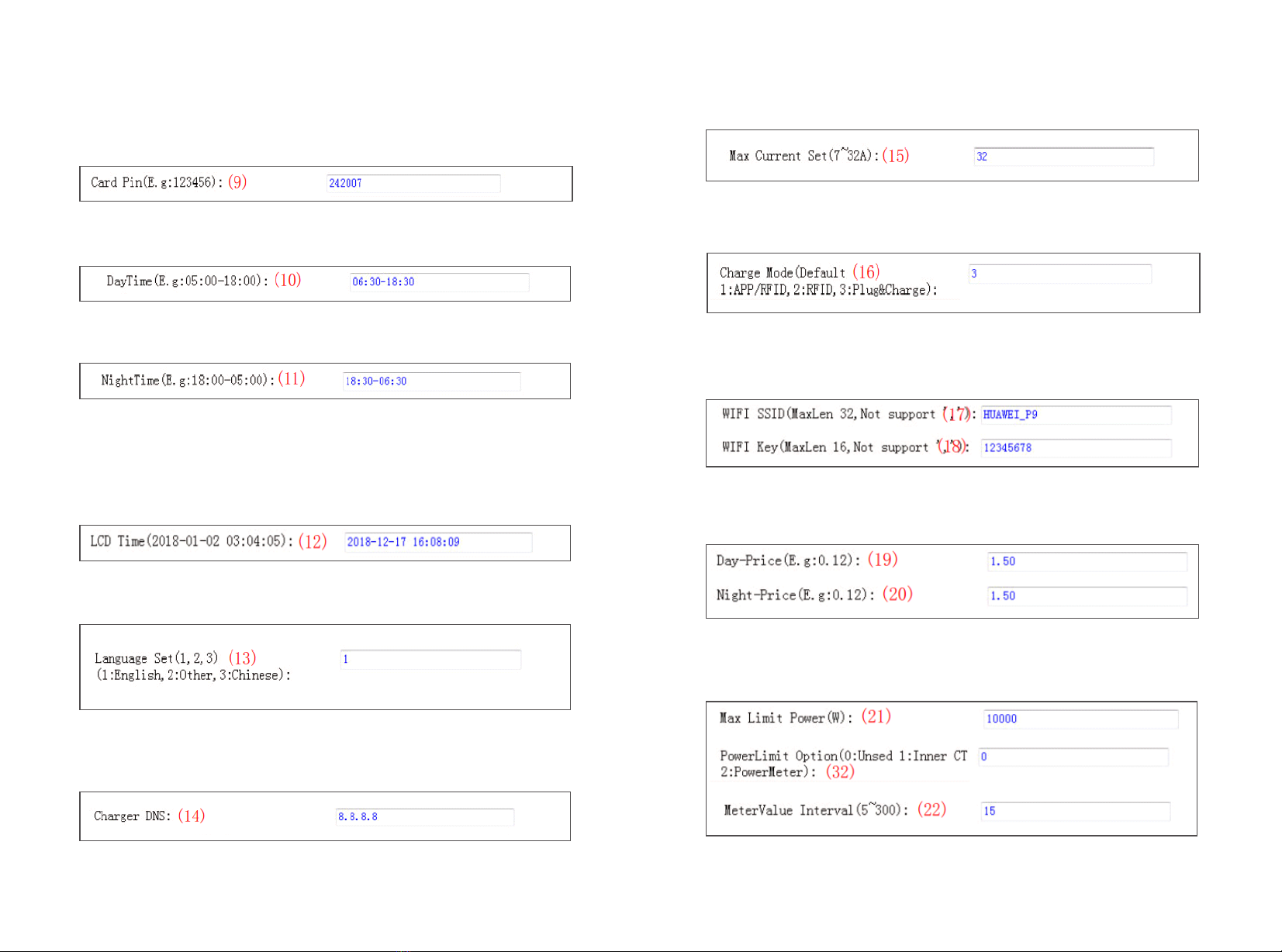Click the 'Language Set(1,2,3)' label
Screen dimensions: 1282x952
157,658
